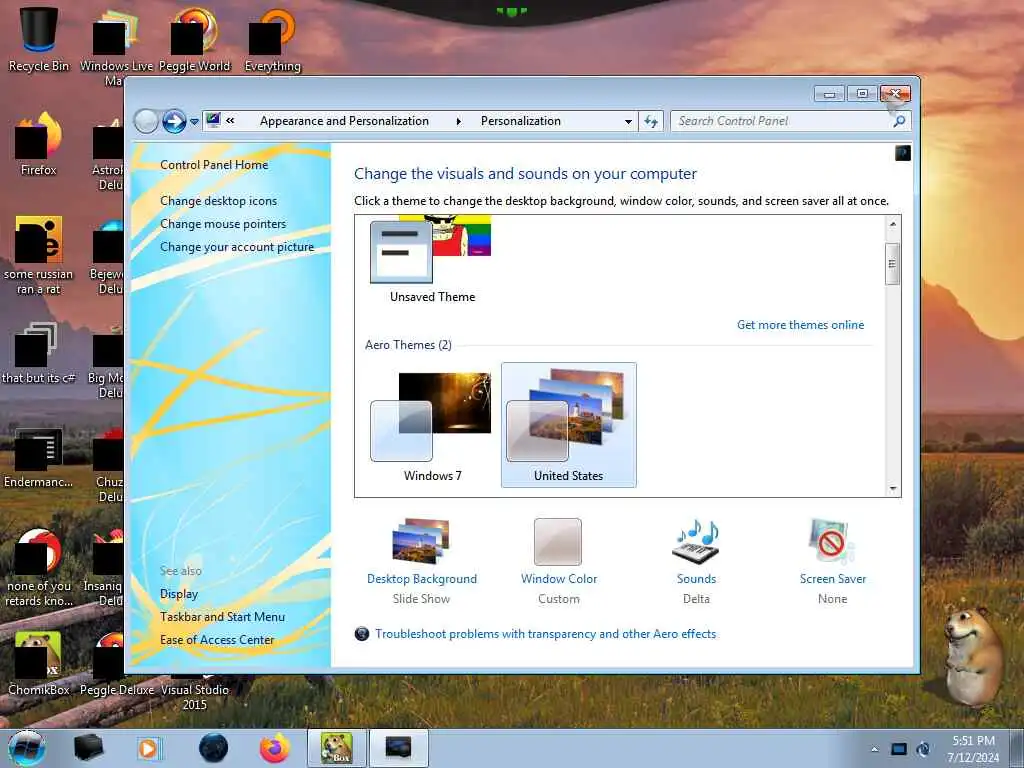
Task: Switch to ChomikBox taskbar button
Action: (x=337, y=748)
